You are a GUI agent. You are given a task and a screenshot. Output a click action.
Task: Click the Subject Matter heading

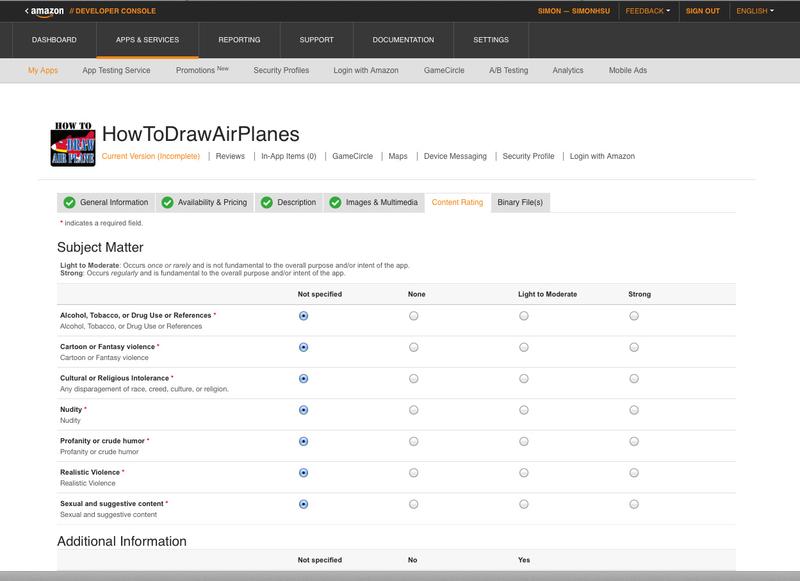(100, 247)
